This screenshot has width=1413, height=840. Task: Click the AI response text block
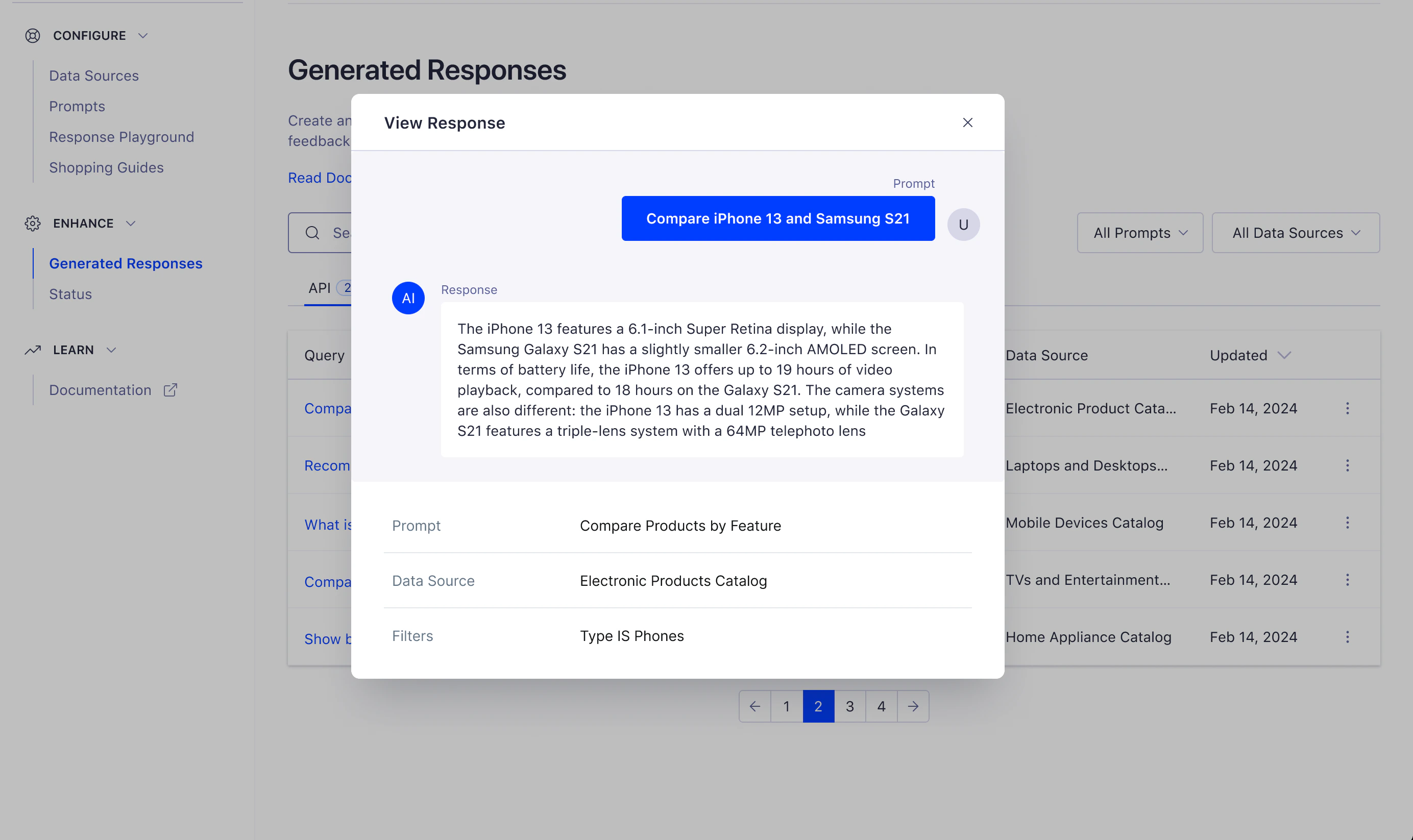click(702, 380)
